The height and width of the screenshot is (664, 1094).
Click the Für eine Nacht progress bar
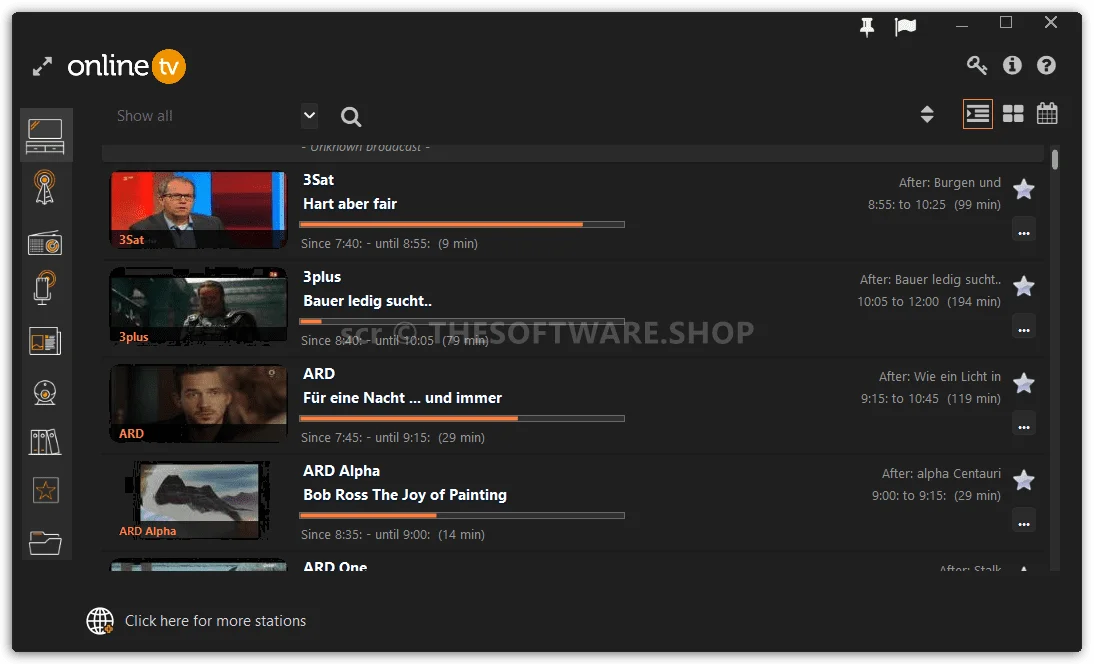[x=462, y=418]
